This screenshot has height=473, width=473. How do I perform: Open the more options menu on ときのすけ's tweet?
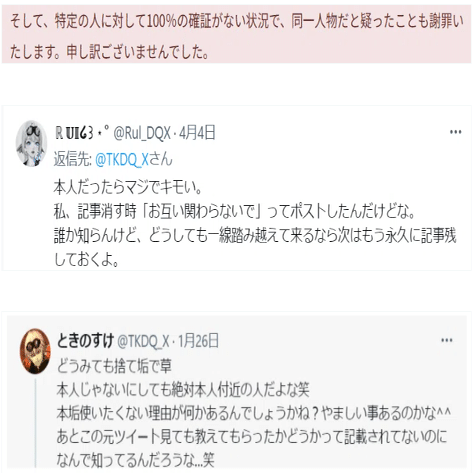coord(447,340)
